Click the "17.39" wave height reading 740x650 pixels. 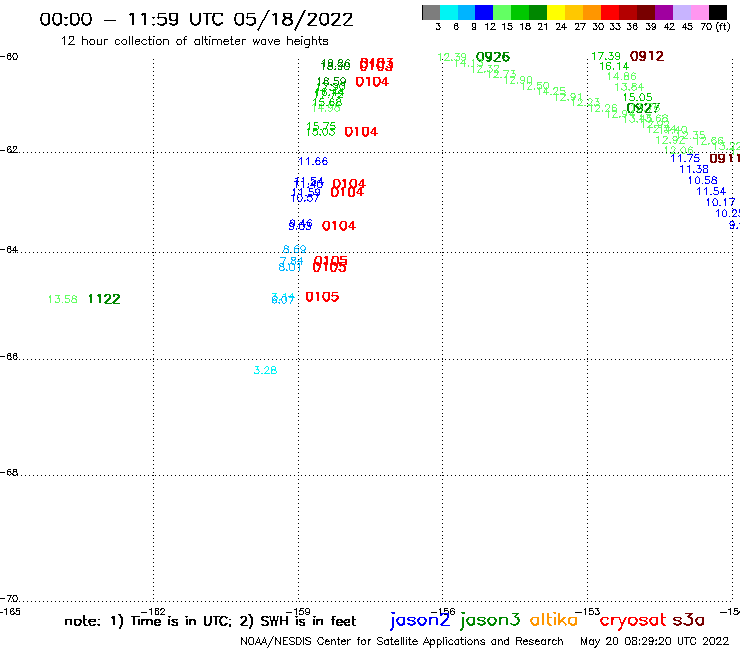pos(606,57)
